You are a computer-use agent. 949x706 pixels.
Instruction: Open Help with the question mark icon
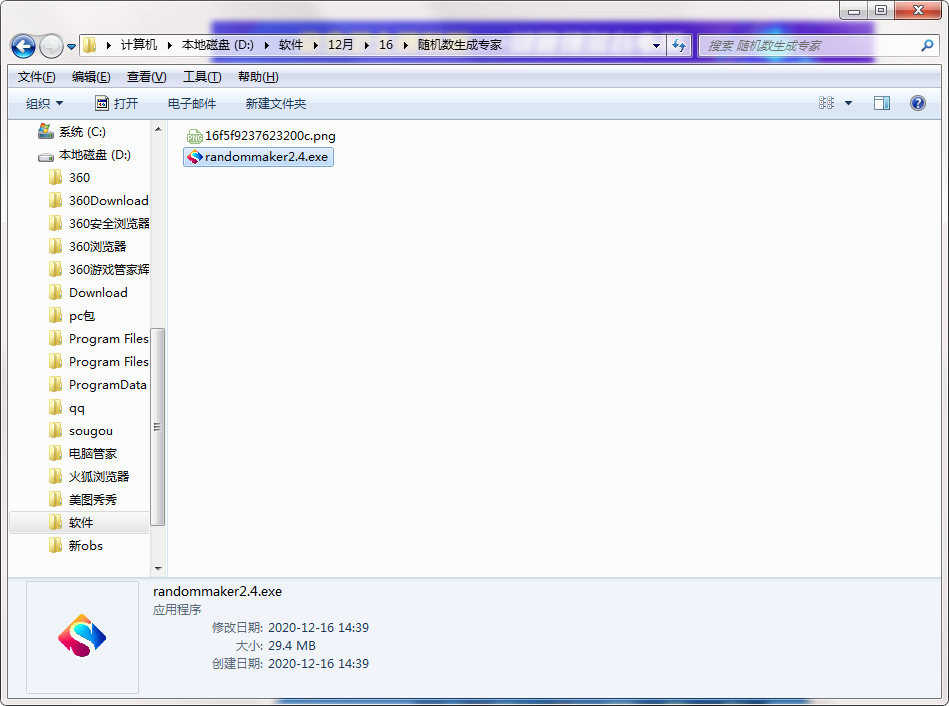(x=918, y=103)
